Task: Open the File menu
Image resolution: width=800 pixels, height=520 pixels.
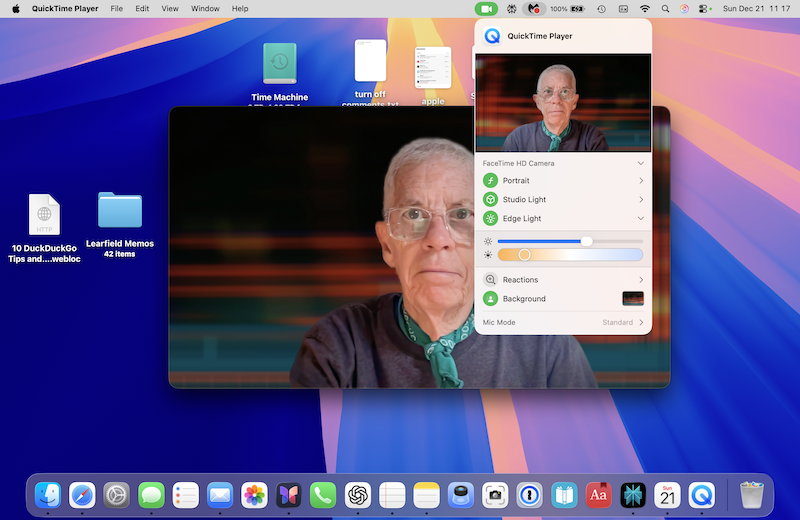Action: click(117, 8)
